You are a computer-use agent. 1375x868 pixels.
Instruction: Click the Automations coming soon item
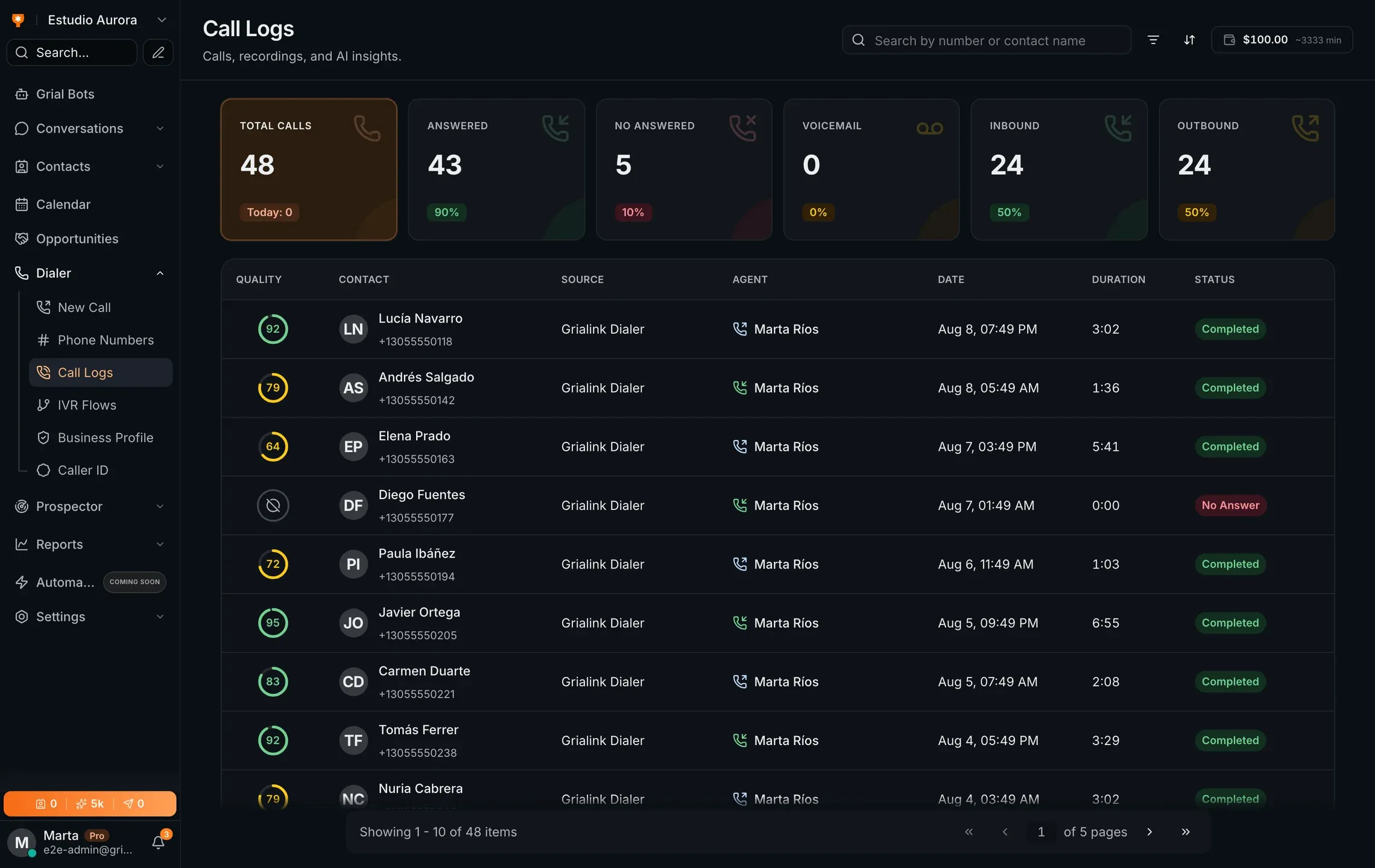click(90, 582)
